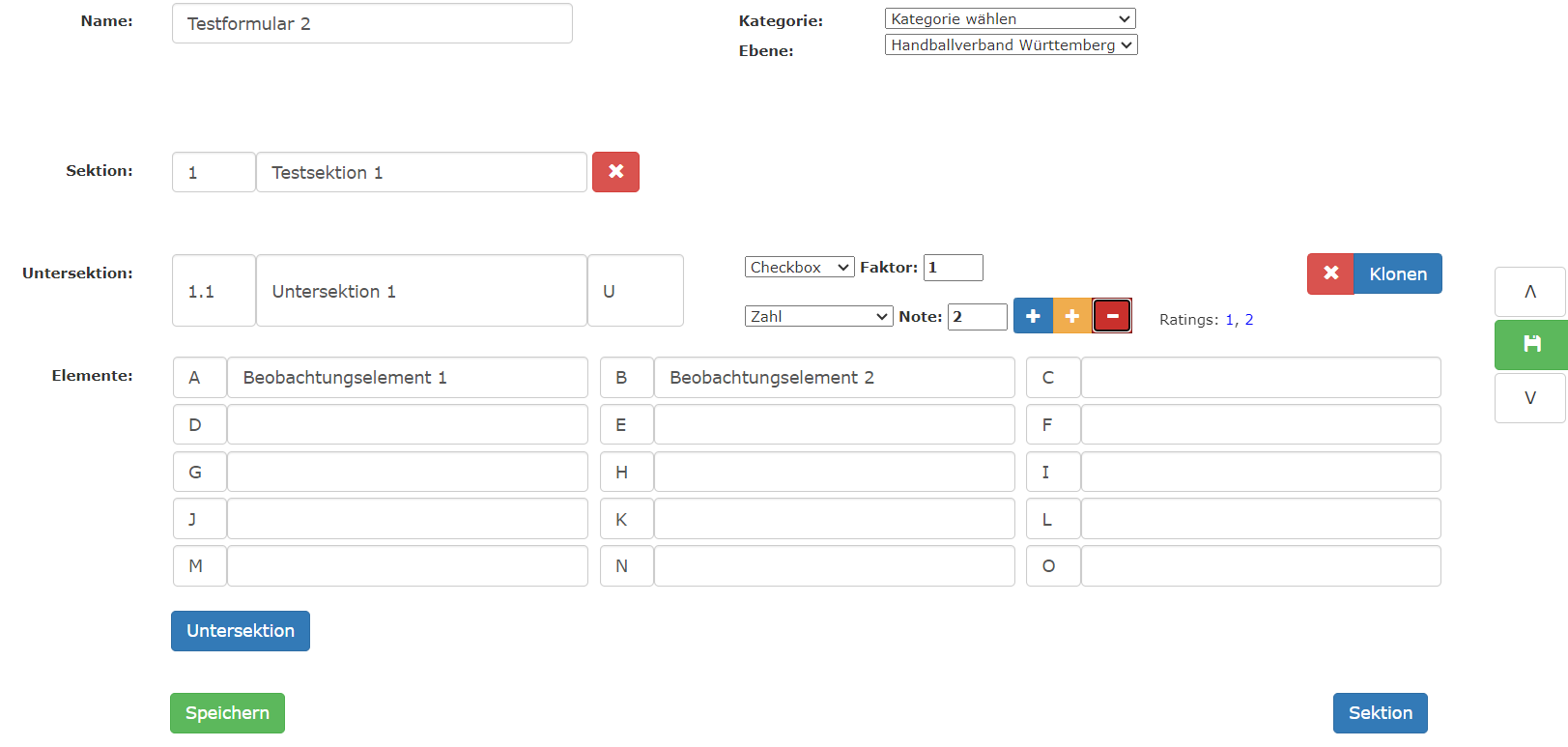Screen dimensions: 1568x747
Task: Remove Untersektion 1 via red X beside Klonen
Action: pos(1330,273)
